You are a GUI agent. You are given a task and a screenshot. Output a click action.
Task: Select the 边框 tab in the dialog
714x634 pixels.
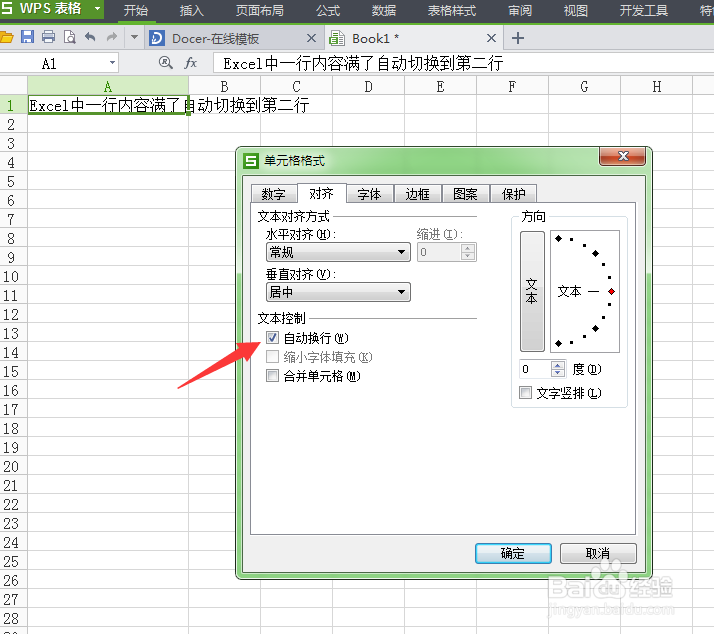click(x=418, y=194)
